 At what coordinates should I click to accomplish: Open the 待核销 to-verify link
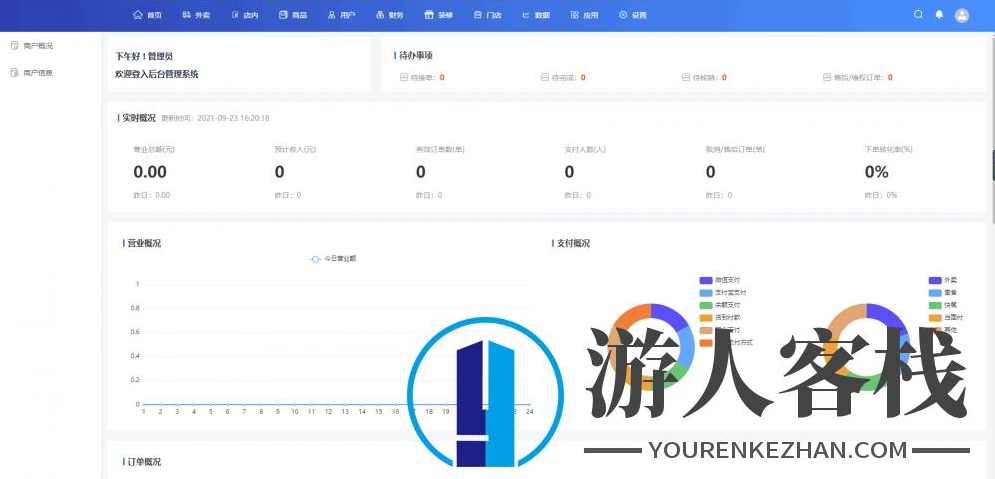point(704,77)
